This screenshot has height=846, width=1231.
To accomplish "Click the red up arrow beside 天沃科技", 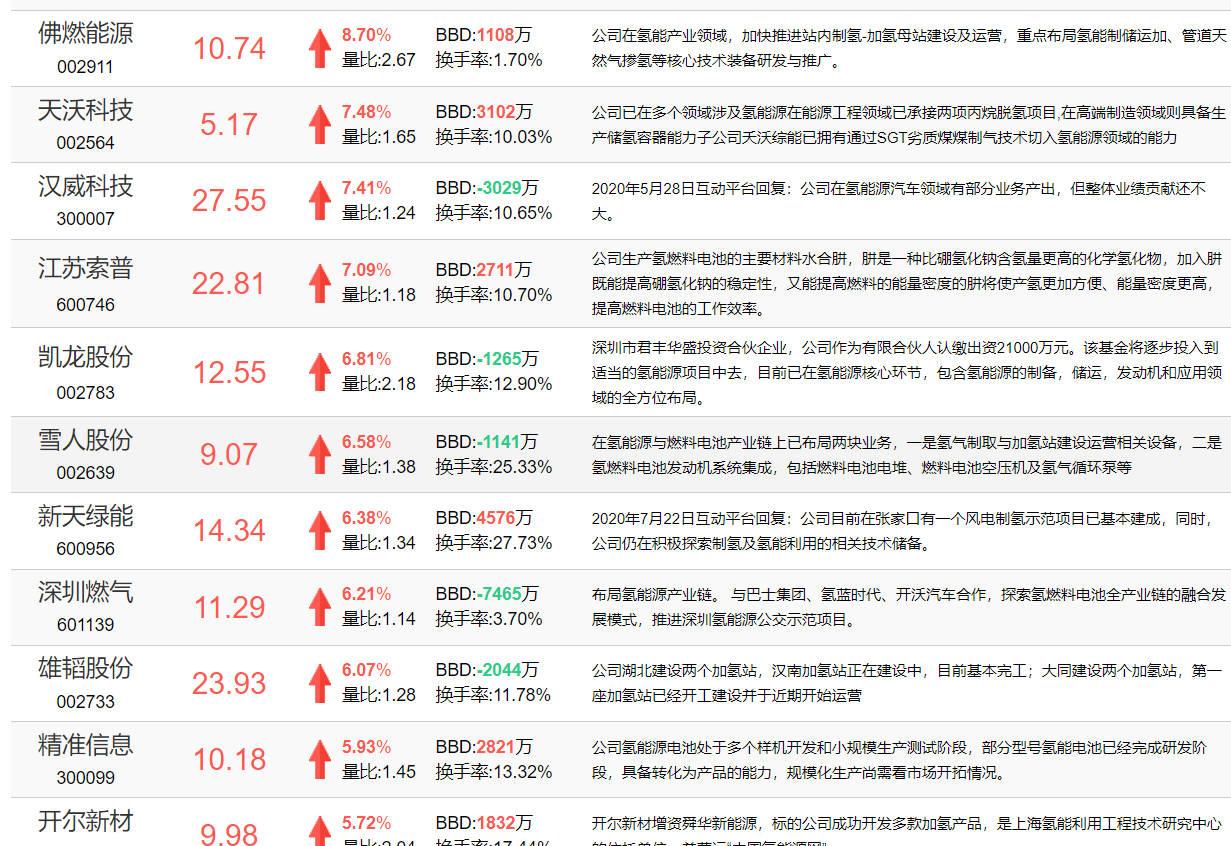I will pyautogui.click(x=319, y=124).
